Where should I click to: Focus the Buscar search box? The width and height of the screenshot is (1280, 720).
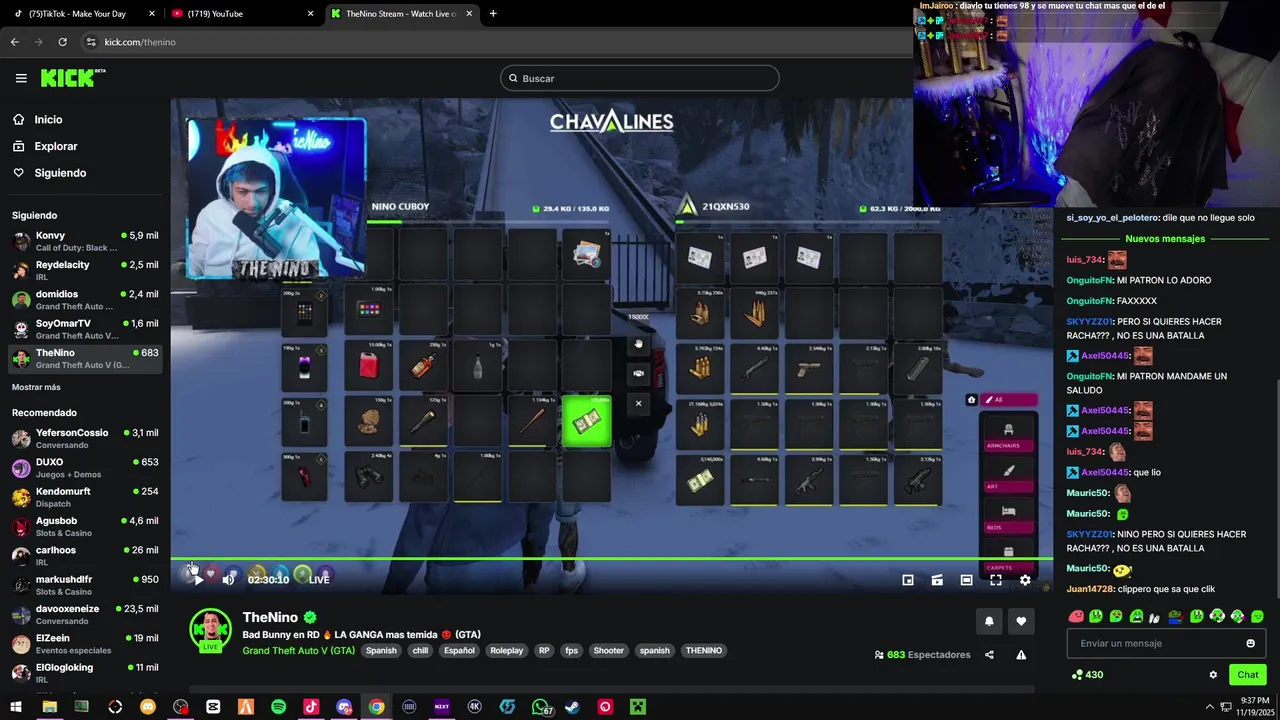tap(640, 78)
